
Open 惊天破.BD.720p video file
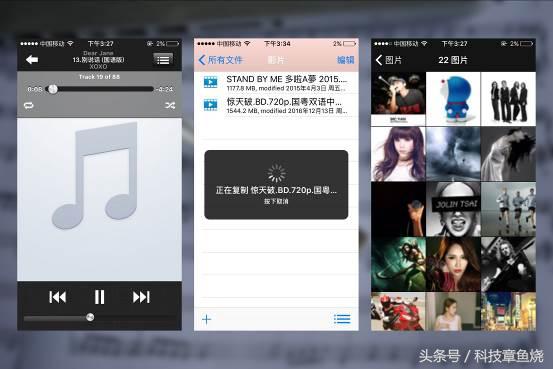[x=276, y=105]
